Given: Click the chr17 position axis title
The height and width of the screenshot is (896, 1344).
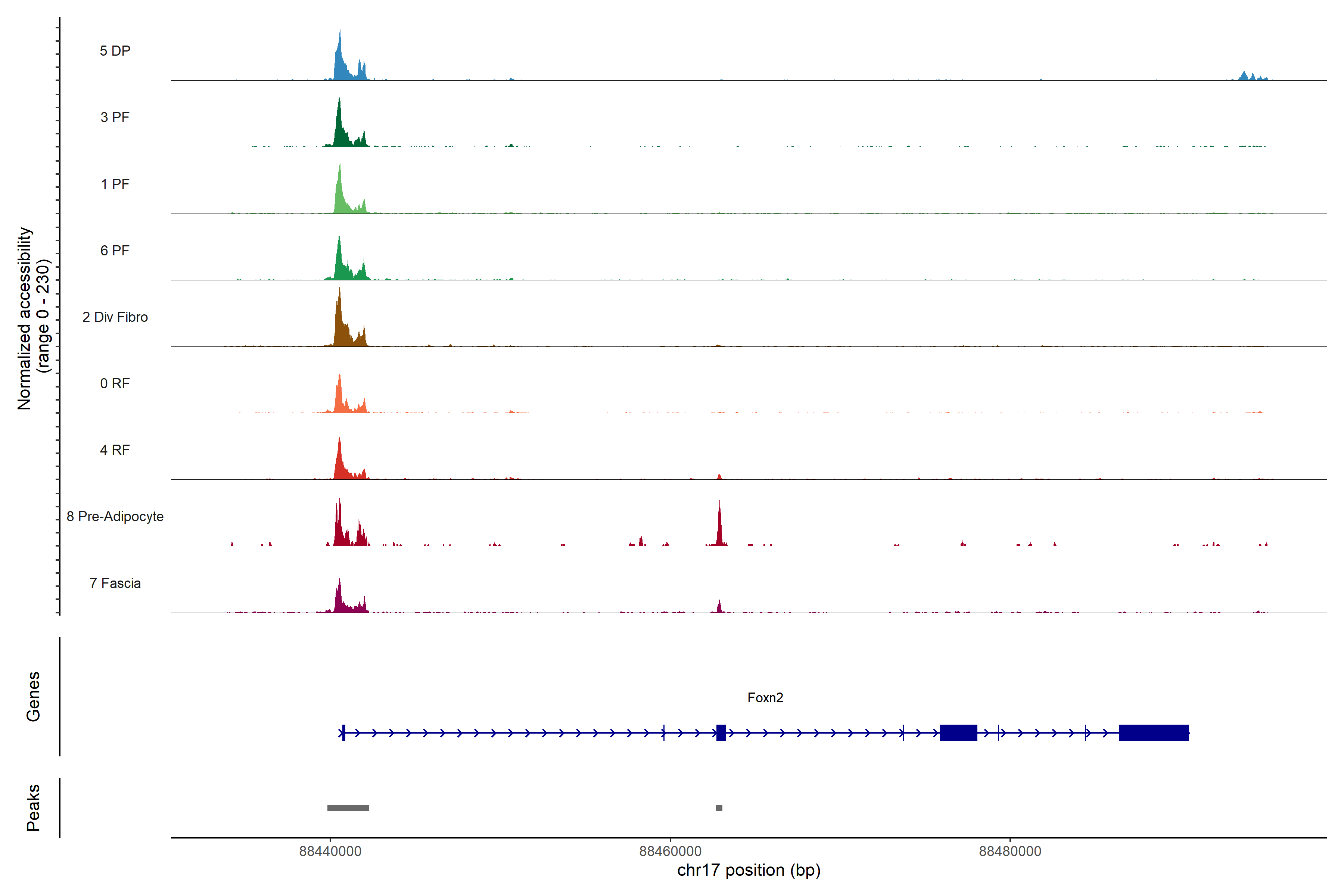Looking at the screenshot, I should [x=749, y=870].
